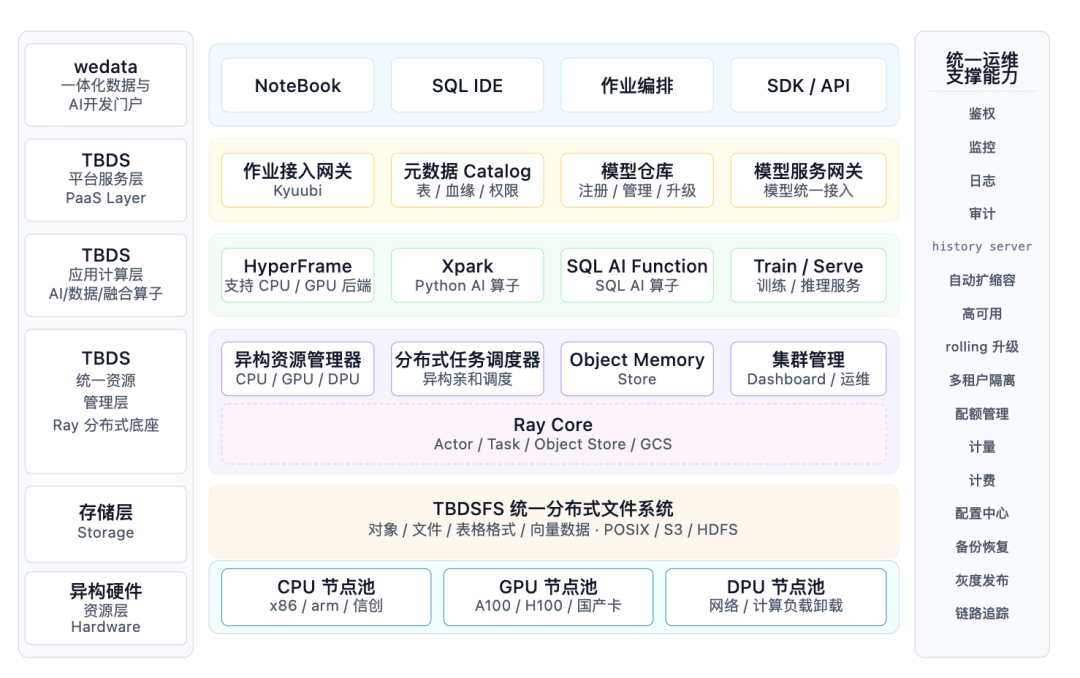Click the 高可用 item
1080x678 pixels.
(982, 314)
